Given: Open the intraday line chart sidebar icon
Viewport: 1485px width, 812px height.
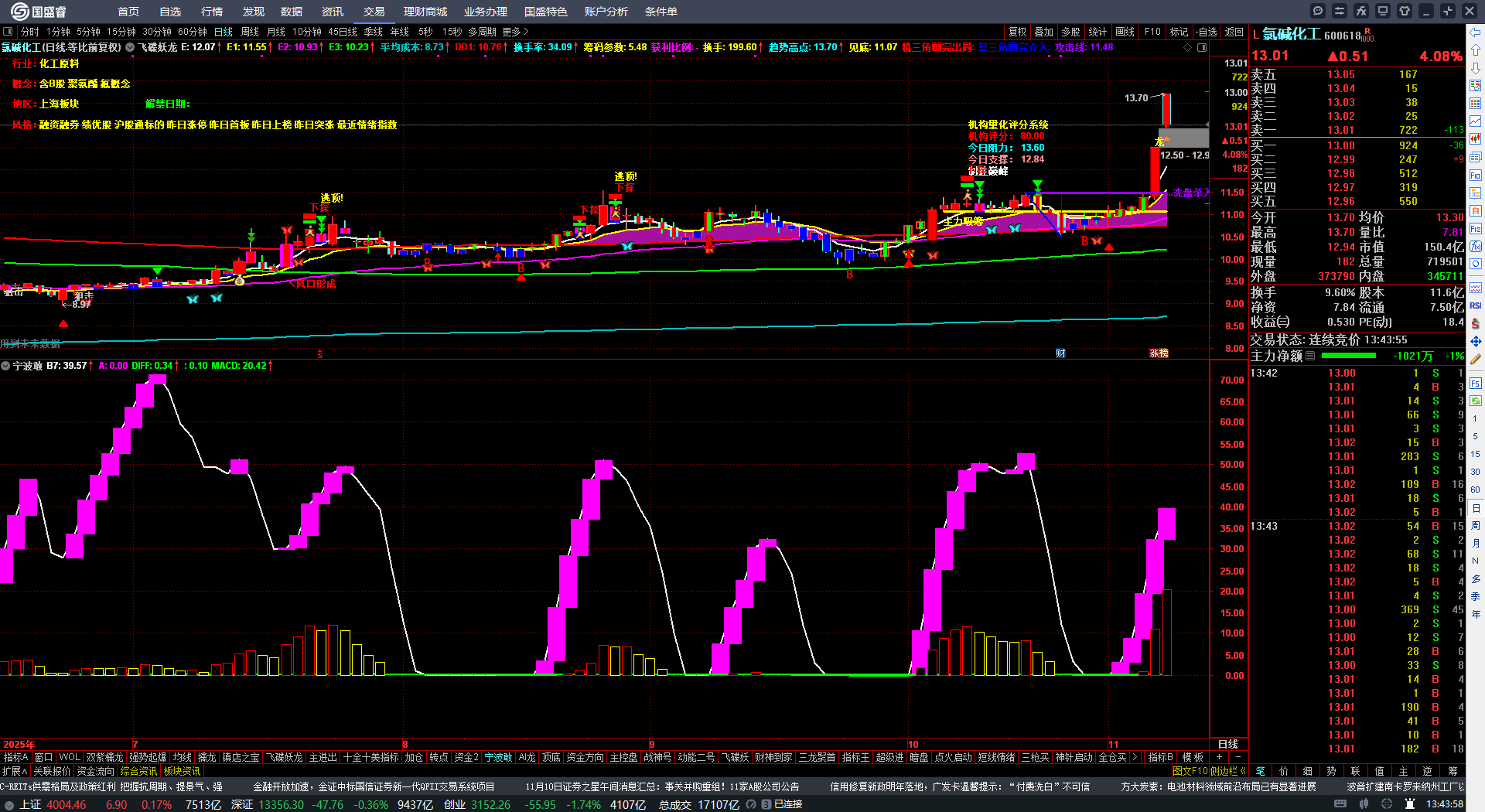Looking at the screenshot, I should click(1476, 121).
